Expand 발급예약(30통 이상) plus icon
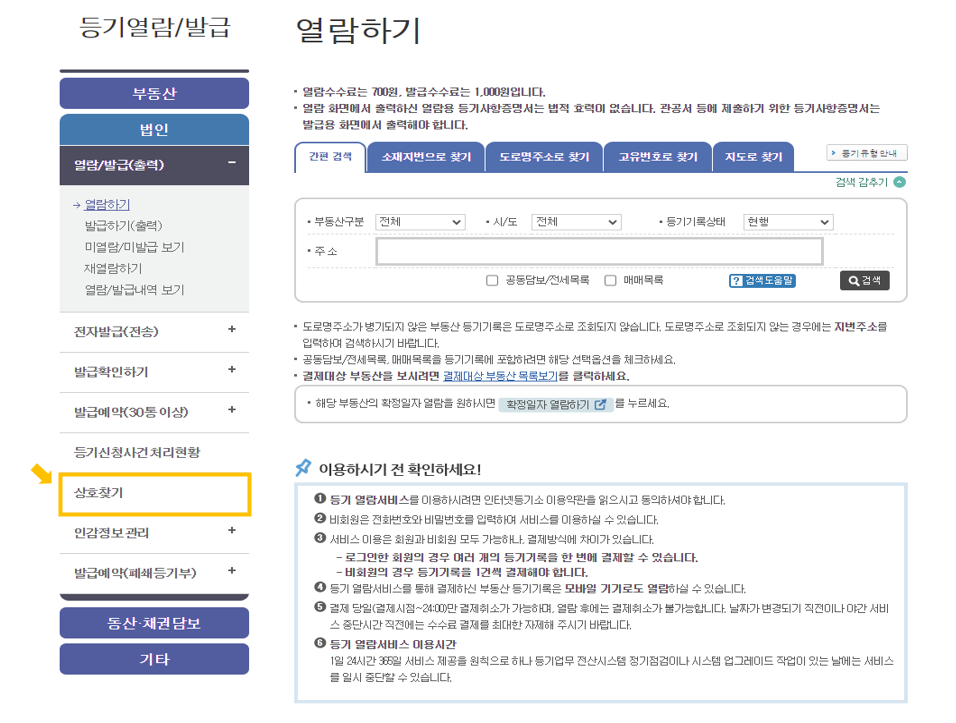 pos(232,410)
